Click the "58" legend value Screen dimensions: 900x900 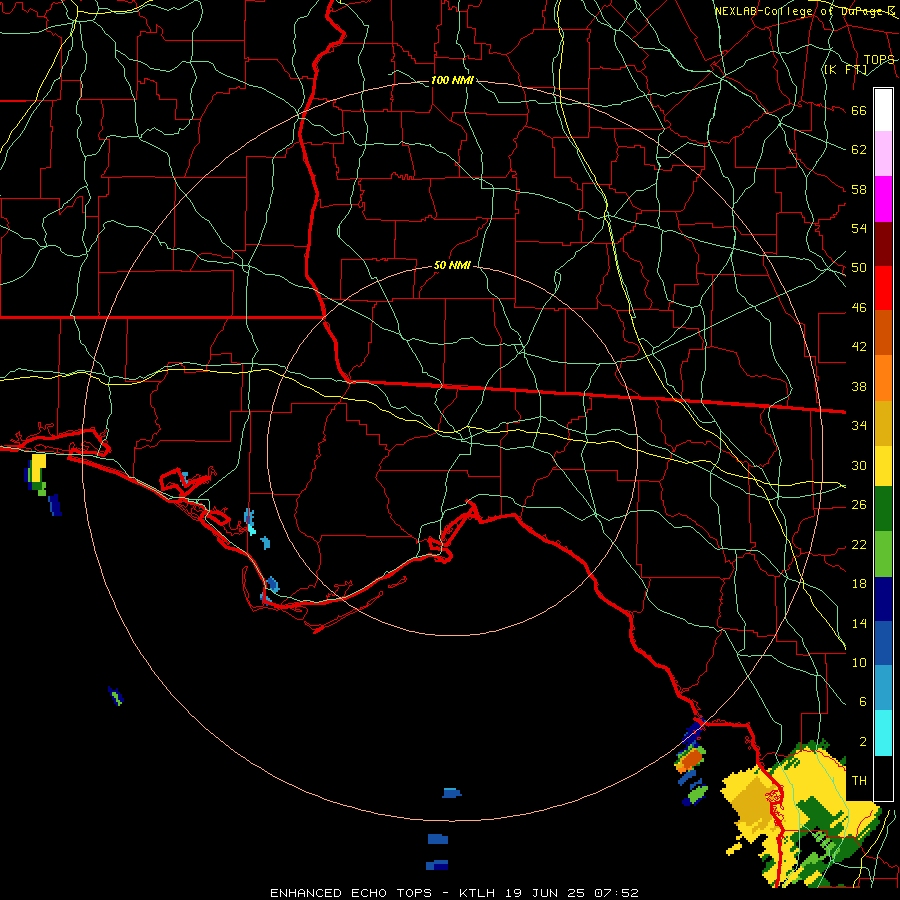click(x=859, y=189)
